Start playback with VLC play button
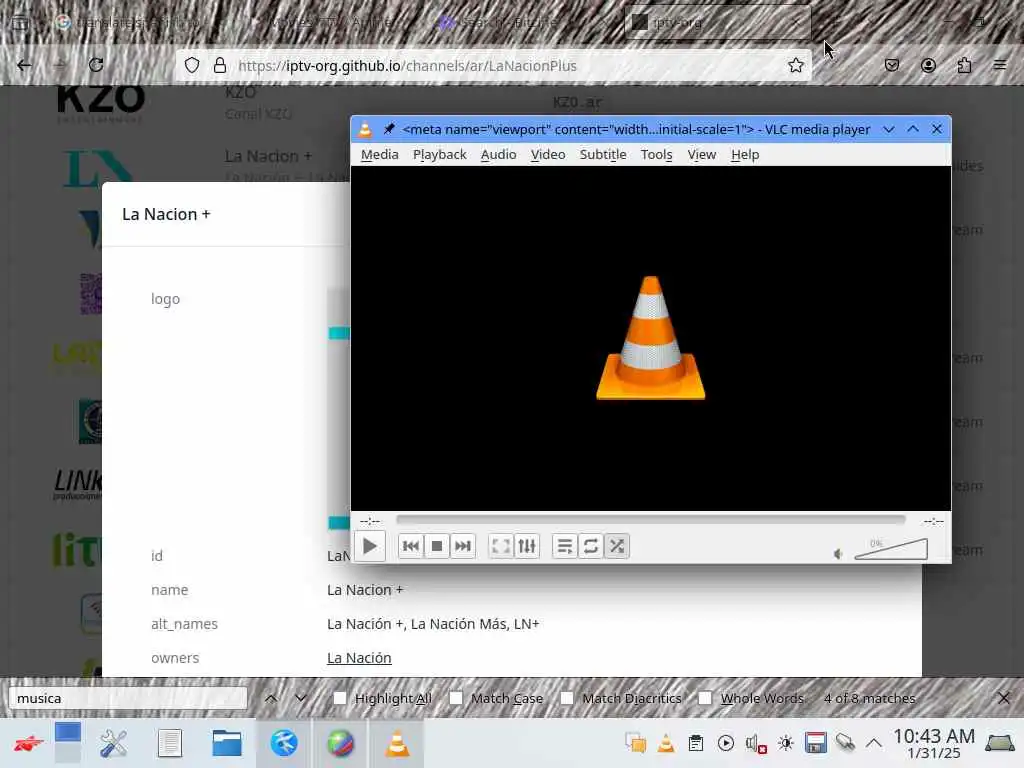Viewport: 1024px width, 768px height. (369, 546)
